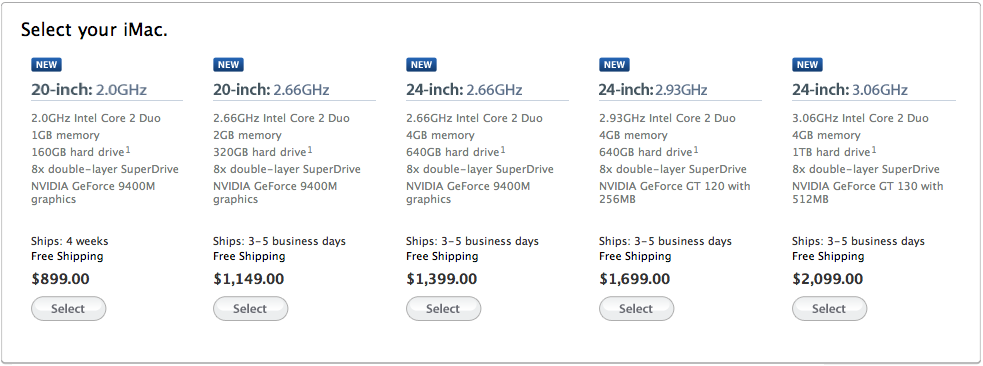The width and height of the screenshot is (983, 366).
Task: Select the $1,699.00 24-inch 2.93GHz iMac
Action: pos(636,308)
